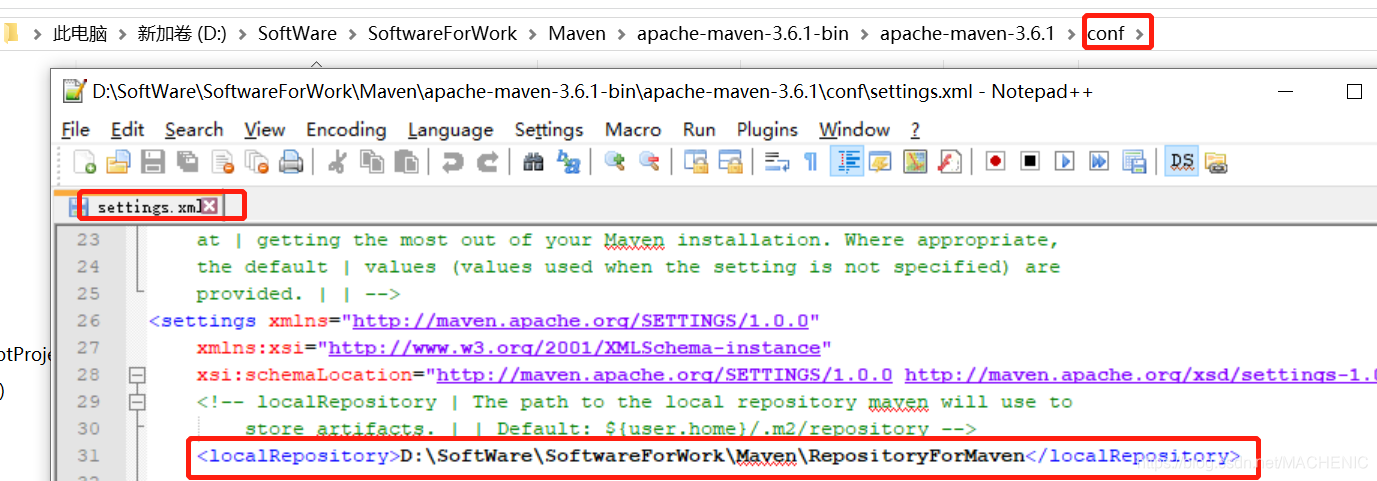The height and width of the screenshot is (481, 1377).
Task: Save the file with the floppy disk icon
Action: pyautogui.click(x=152, y=162)
